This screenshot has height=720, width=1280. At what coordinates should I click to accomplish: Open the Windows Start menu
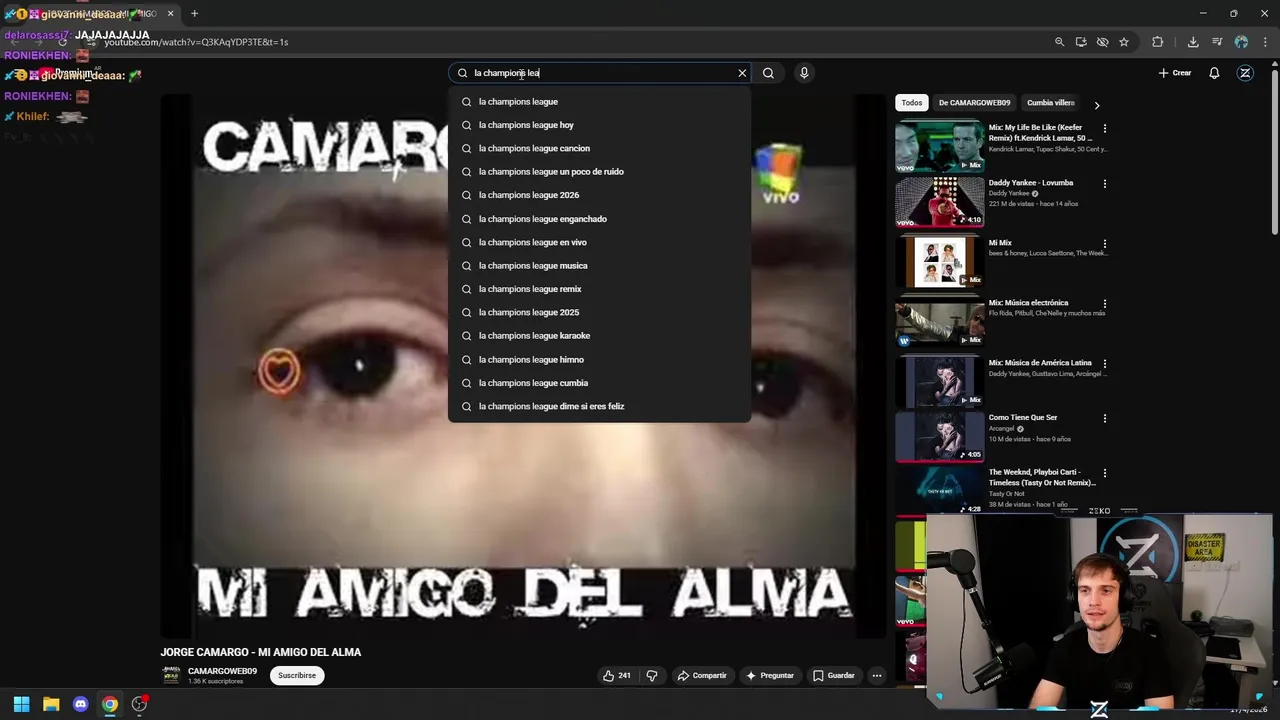pyautogui.click(x=21, y=704)
